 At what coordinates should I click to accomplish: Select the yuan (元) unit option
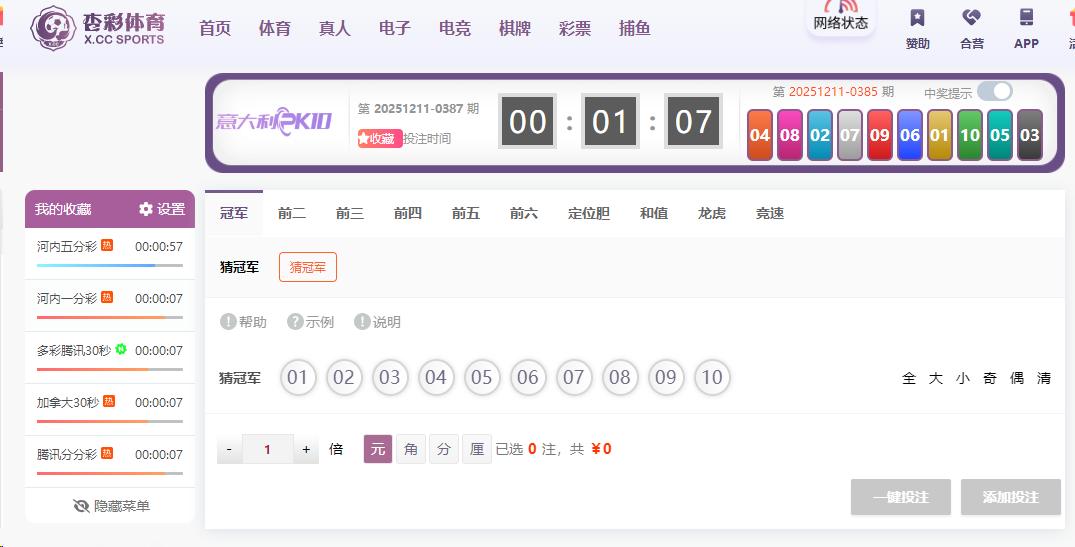click(x=378, y=449)
